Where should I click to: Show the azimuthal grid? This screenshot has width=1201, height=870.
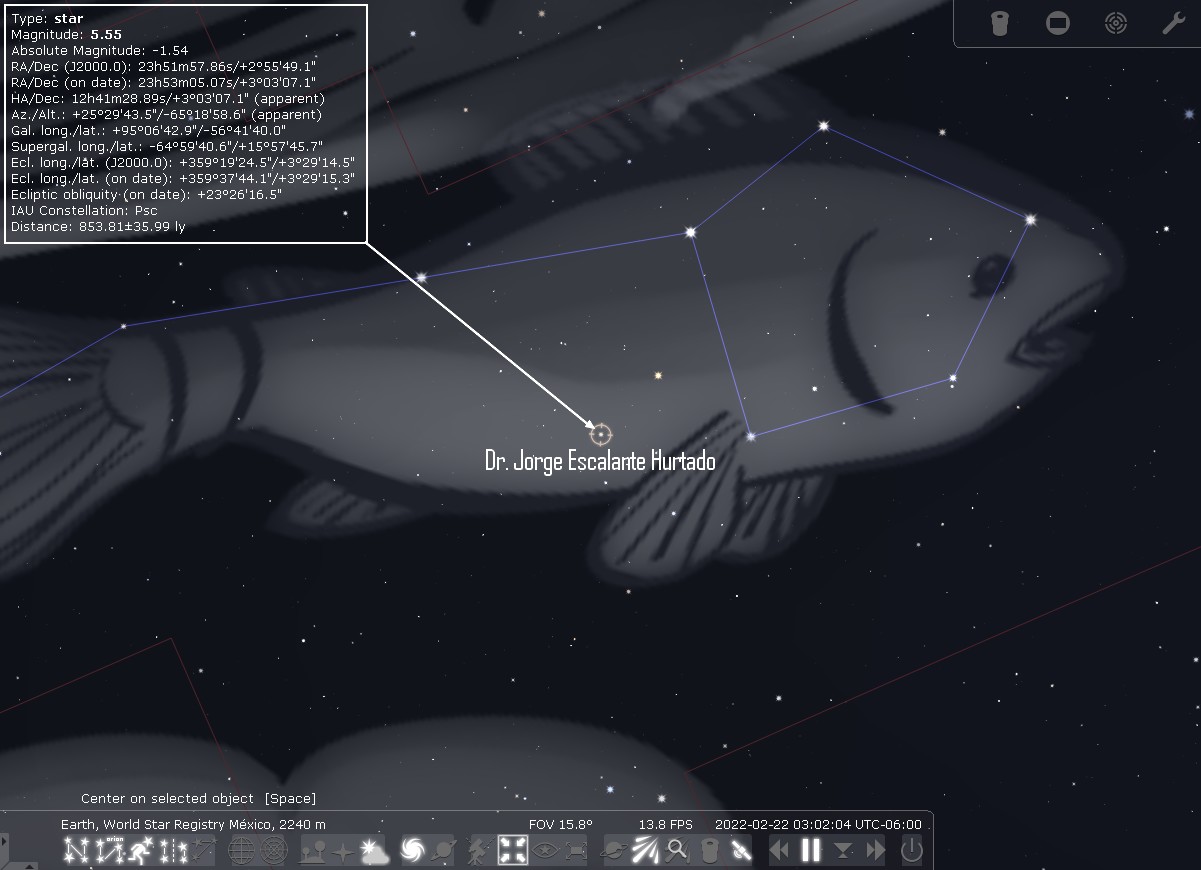coord(274,851)
